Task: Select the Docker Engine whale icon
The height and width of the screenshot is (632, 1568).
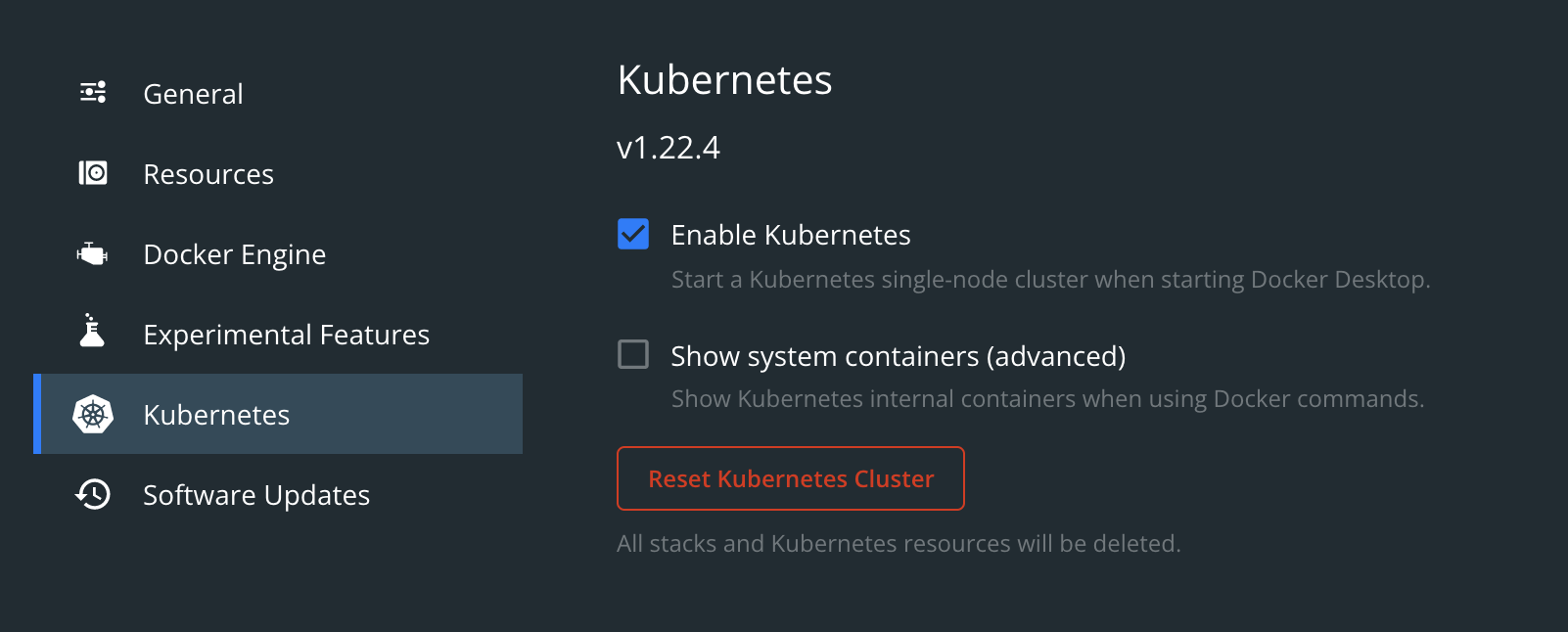Action: [92, 254]
